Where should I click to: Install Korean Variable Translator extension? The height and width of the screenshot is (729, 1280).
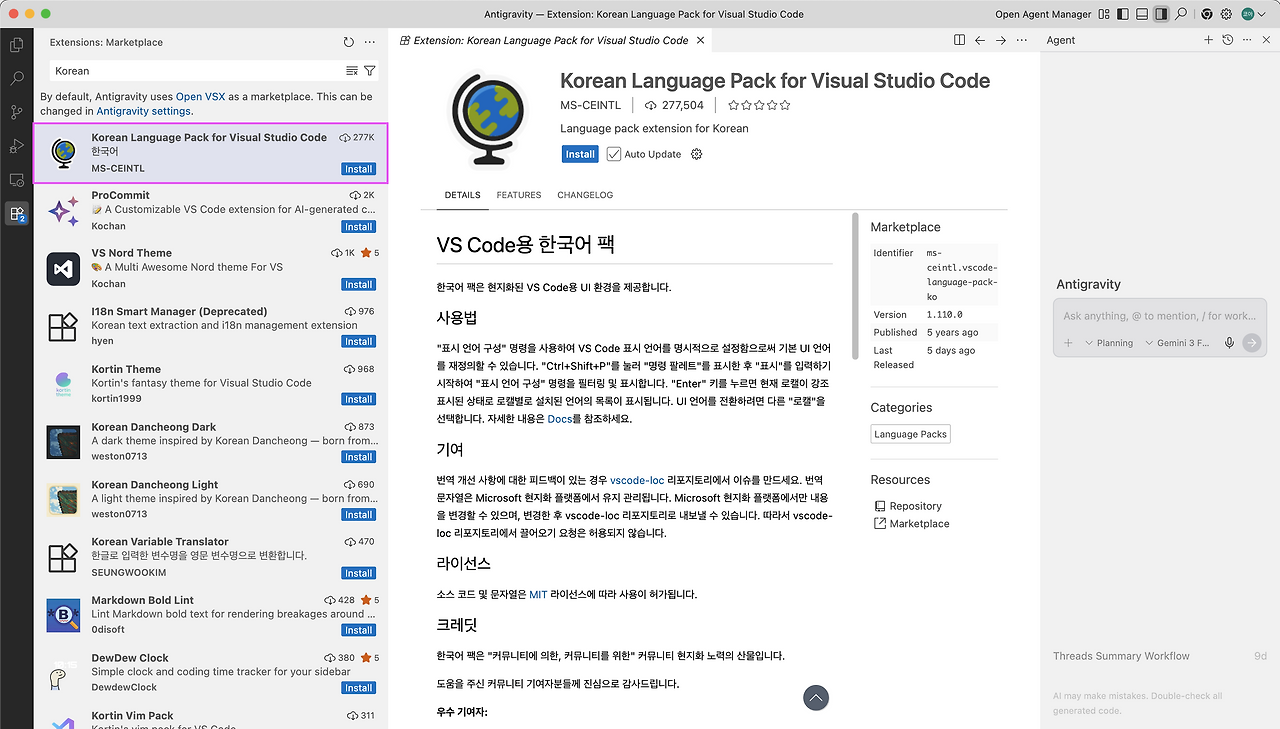pyautogui.click(x=359, y=573)
